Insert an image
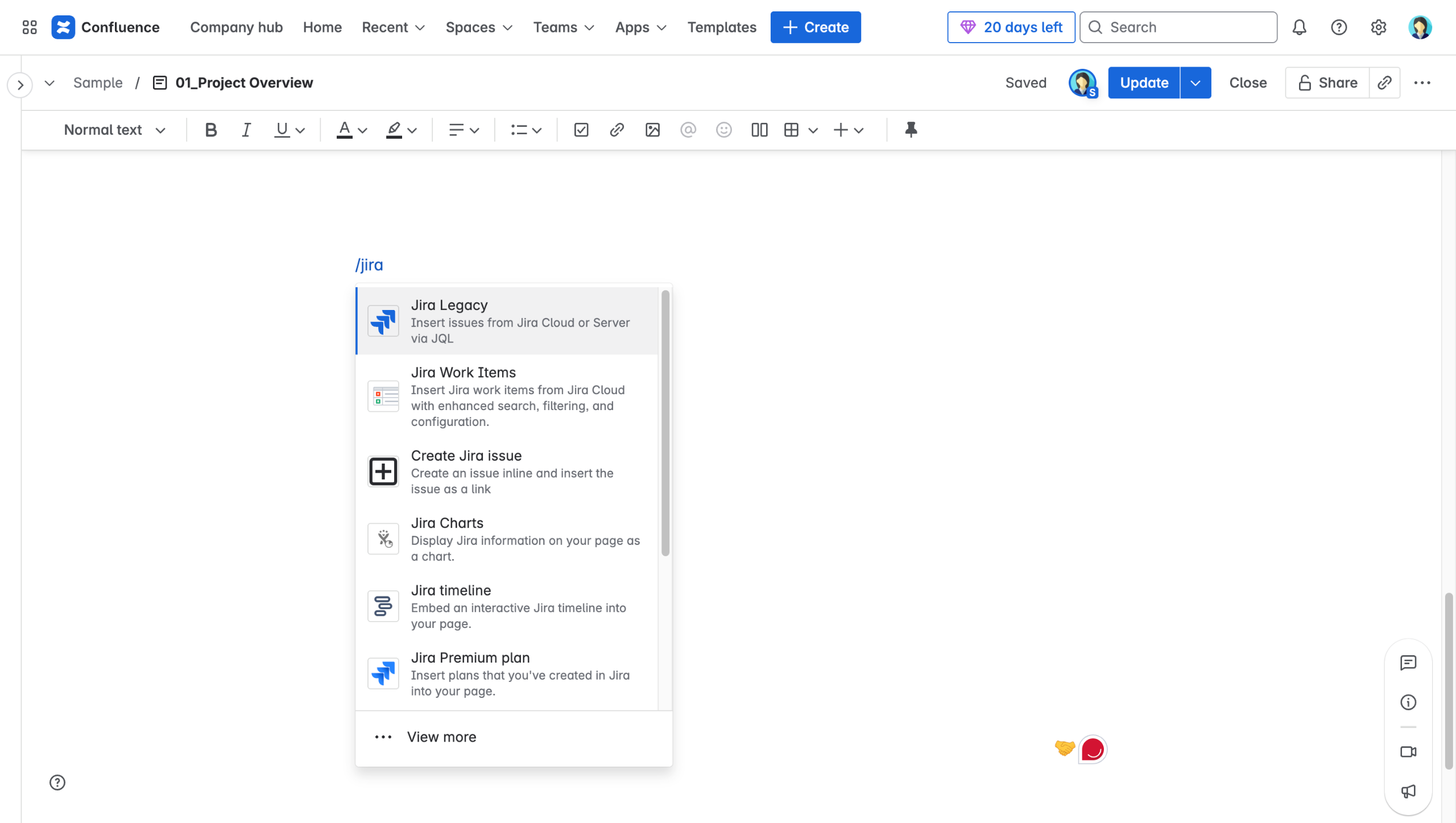Viewport: 1456px width, 823px height. [x=652, y=130]
